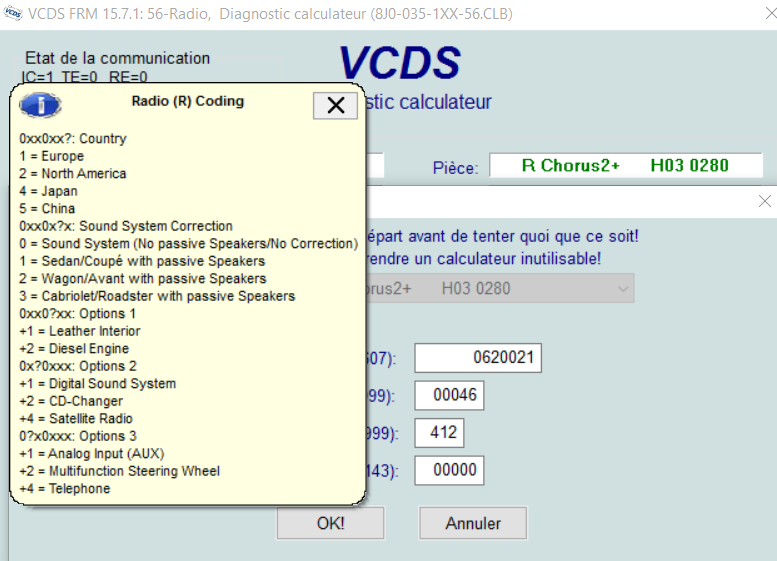Click 'Sound System (No passive Speakers/No Correction)' line
Viewport: 777px width, 561px height.
click(x=188, y=243)
